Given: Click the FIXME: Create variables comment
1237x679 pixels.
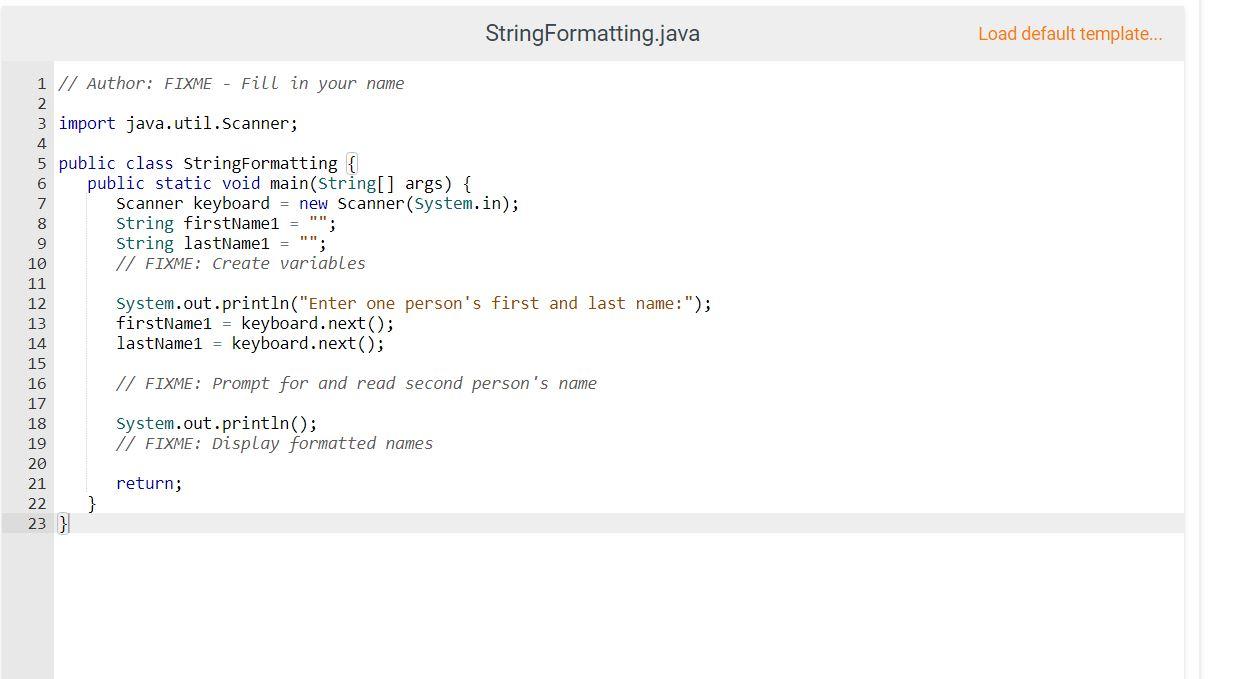Looking at the screenshot, I should pyautogui.click(x=240, y=263).
